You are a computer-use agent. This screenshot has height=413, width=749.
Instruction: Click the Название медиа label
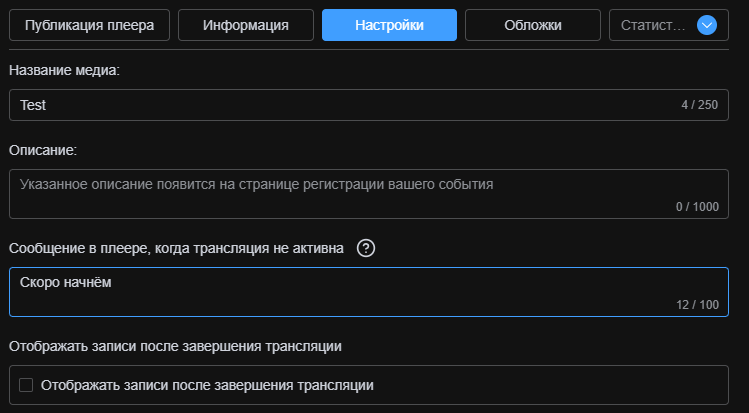click(64, 71)
